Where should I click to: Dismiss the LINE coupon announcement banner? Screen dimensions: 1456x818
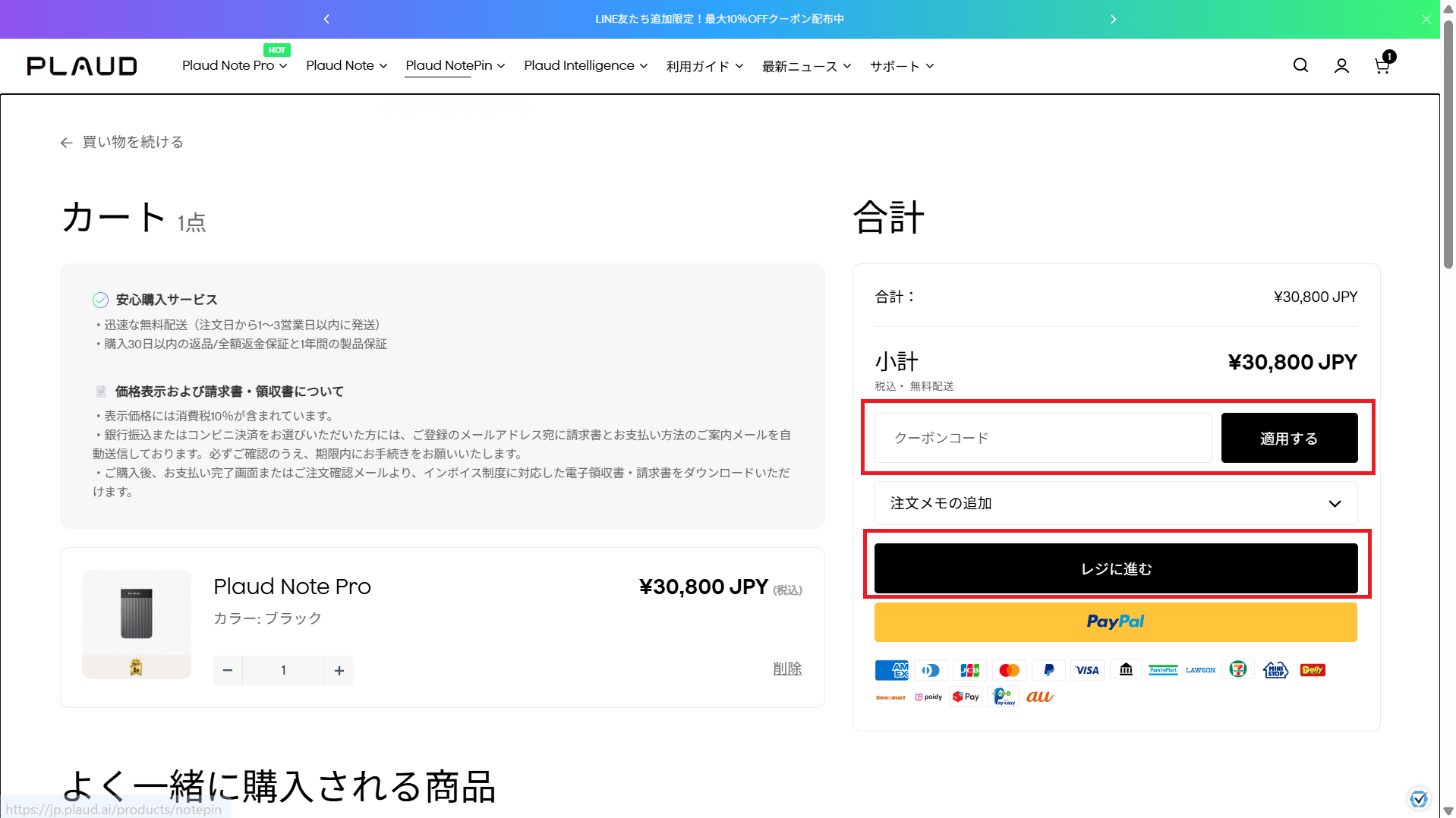[1426, 19]
